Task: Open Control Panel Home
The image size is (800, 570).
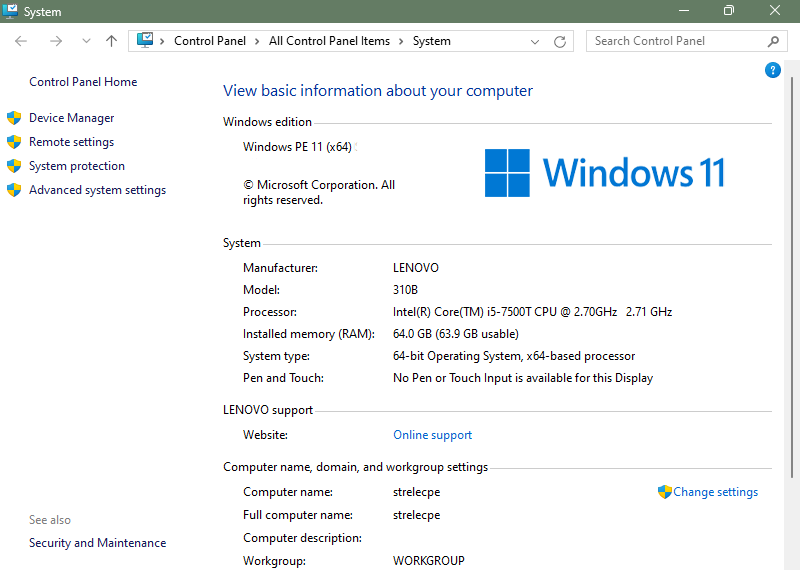Action: [83, 82]
